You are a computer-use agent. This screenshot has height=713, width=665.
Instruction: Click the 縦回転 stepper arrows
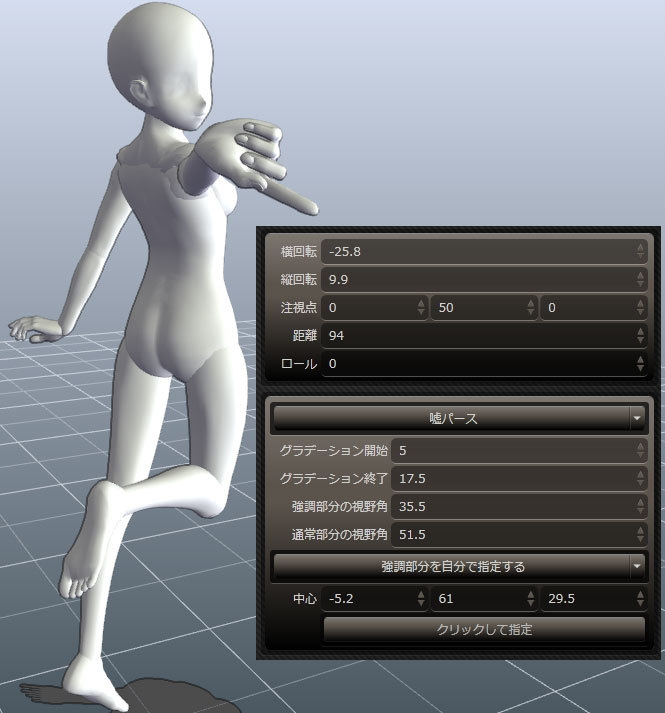(x=641, y=279)
